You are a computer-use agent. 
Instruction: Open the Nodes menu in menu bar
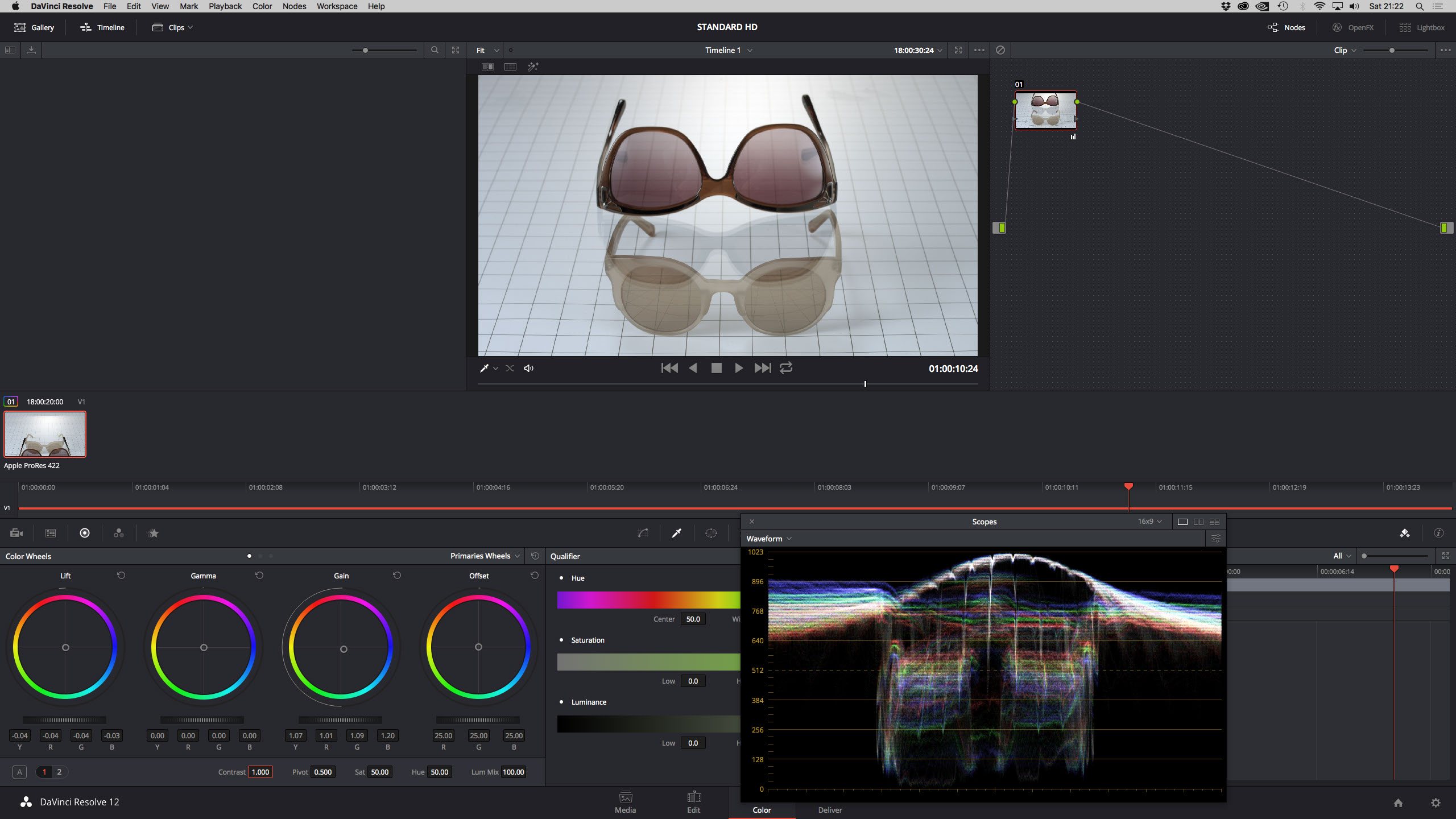click(x=294, y=6)
